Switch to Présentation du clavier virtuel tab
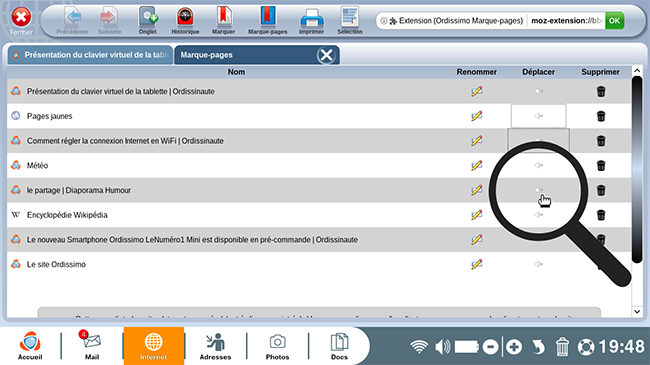Screen dimensions: 650x365 (x=90, y=55)
